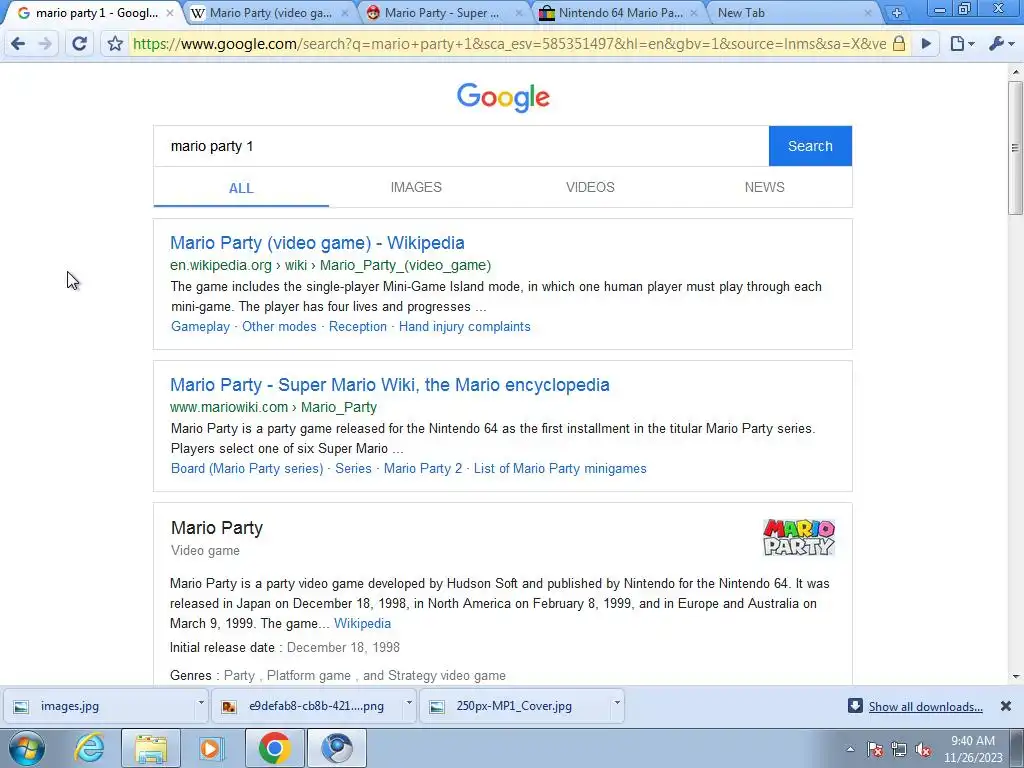The height and width of the screenshot is (768, 1024).
Task: Click scrollbar down arrow
Action: click(1015, 677)
